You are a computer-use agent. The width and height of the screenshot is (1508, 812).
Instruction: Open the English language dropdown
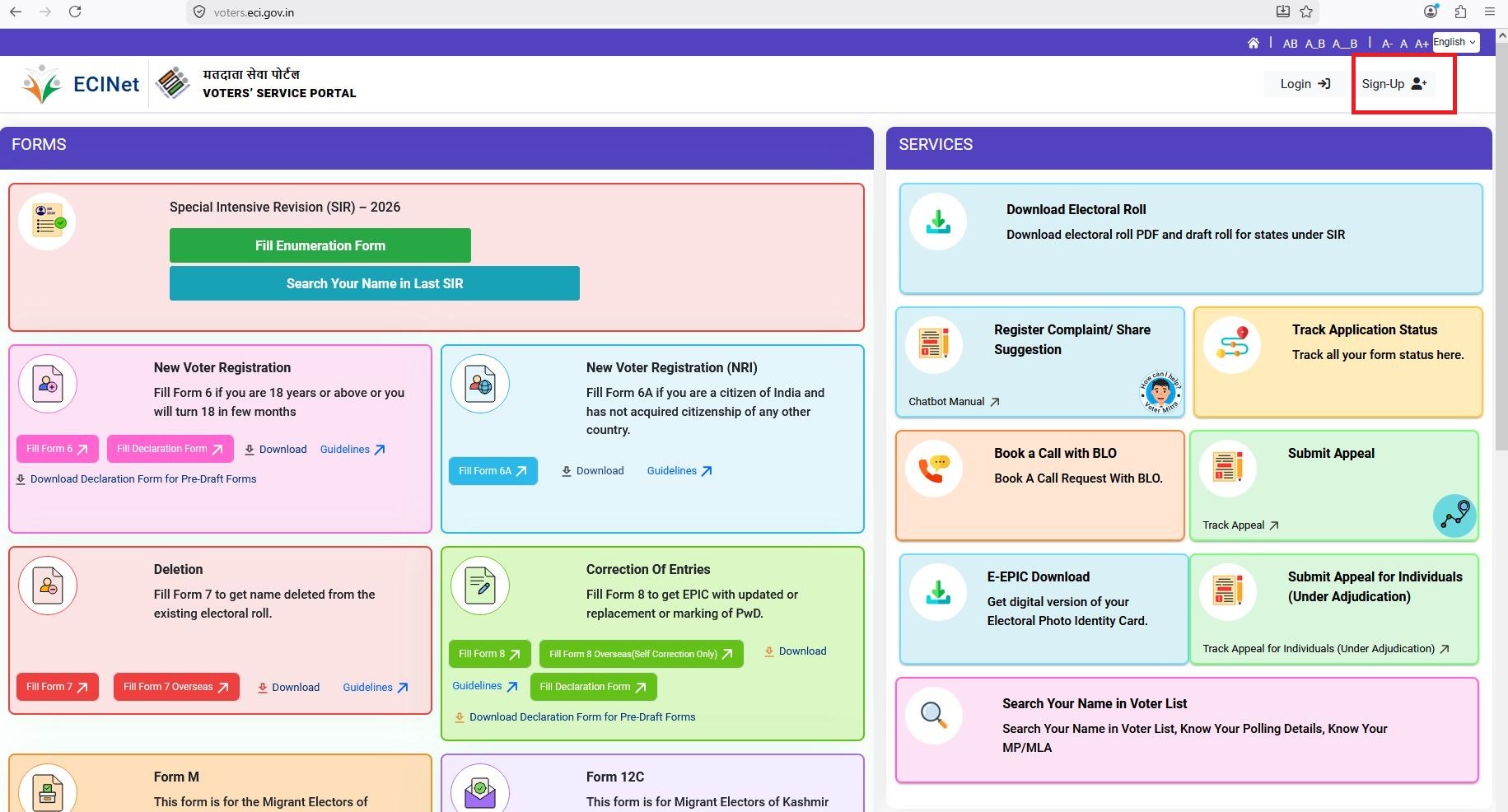[x=1455, y=42]
